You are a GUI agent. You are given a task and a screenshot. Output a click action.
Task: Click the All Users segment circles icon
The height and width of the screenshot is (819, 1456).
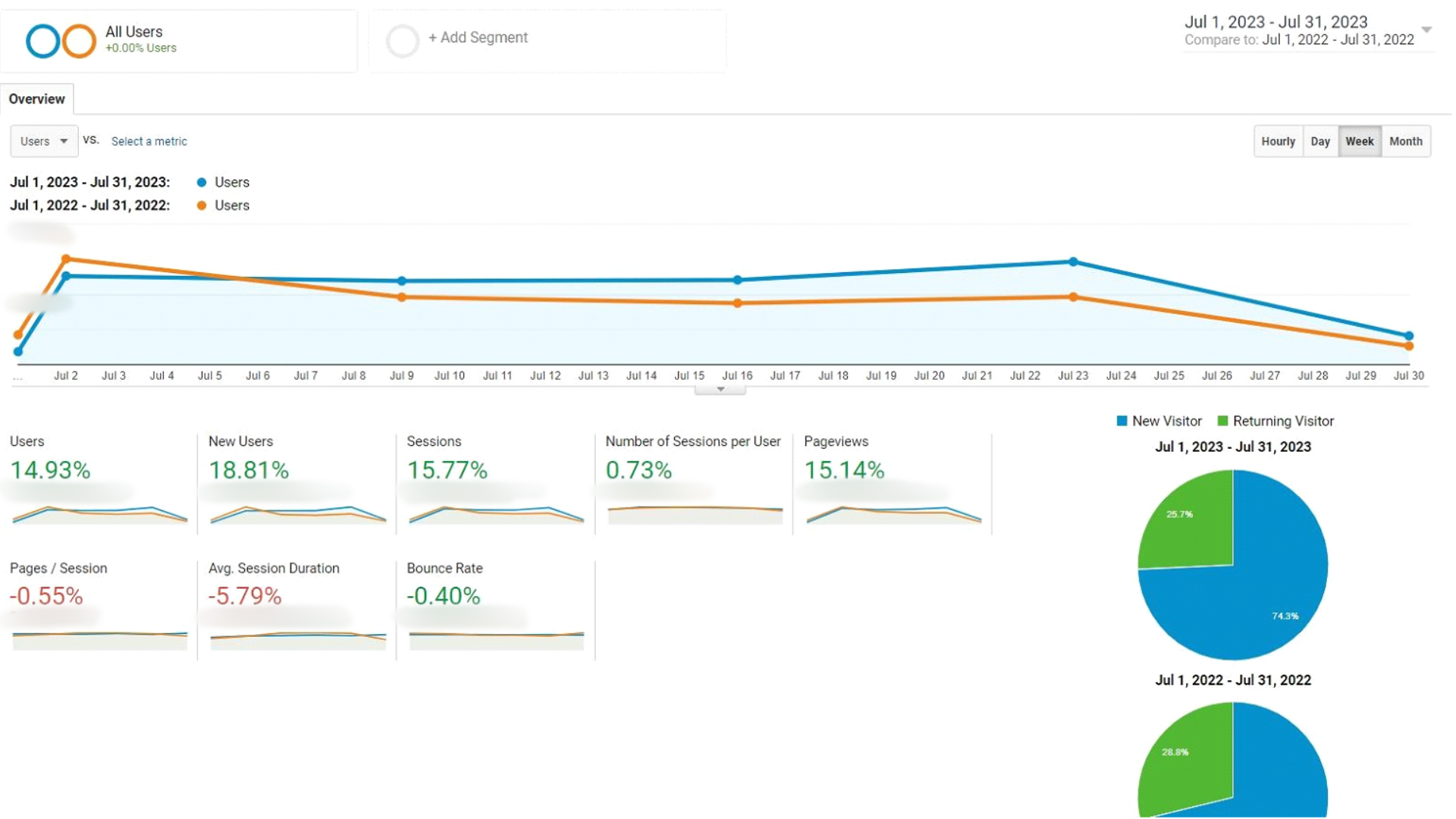pos(61,41)
